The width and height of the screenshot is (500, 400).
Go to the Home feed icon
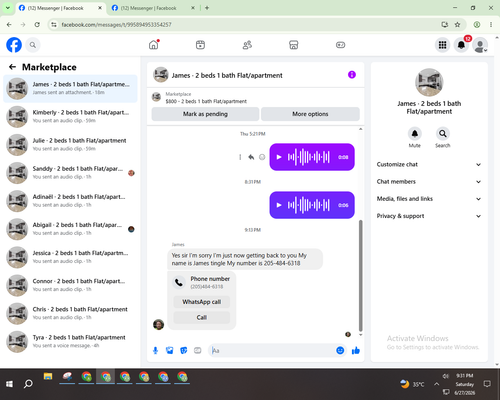coord(154,45)
